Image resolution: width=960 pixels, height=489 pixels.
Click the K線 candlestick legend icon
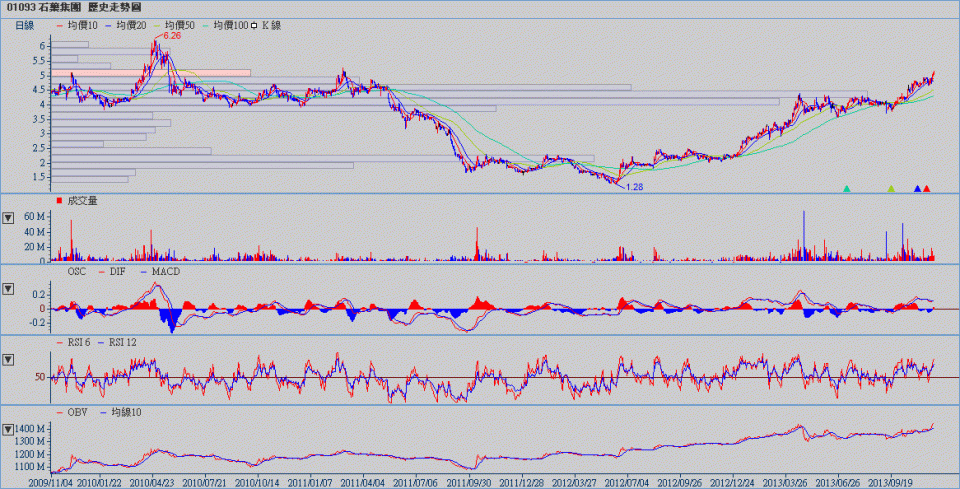pos(254,25)
